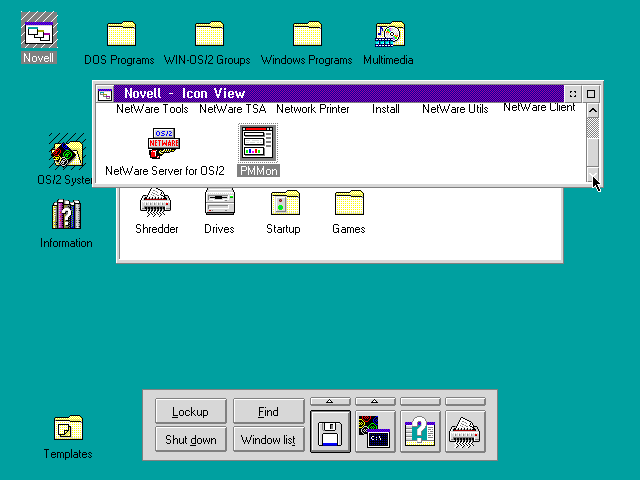640x480 pixels.
Task: Expand the drawer above the floppy drive icon
Action: click(x=330, y=402)
